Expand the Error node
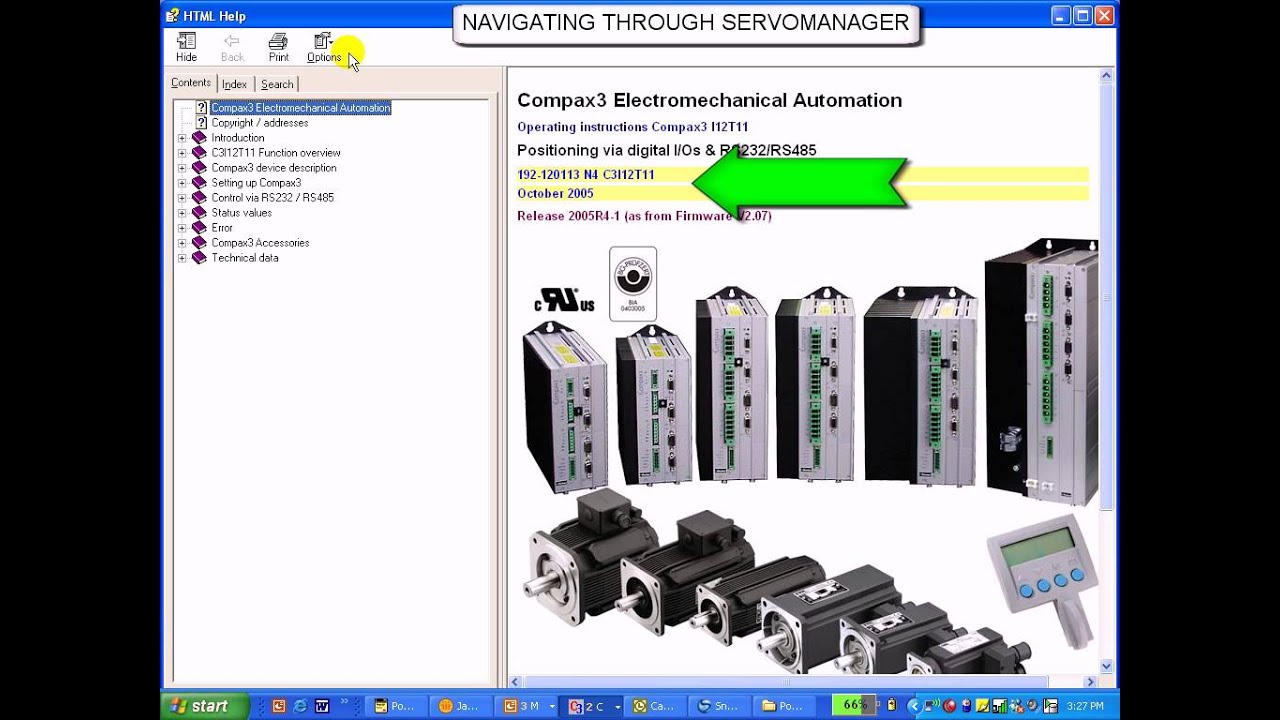This screenshot has width=1280, height=720. 182,228
